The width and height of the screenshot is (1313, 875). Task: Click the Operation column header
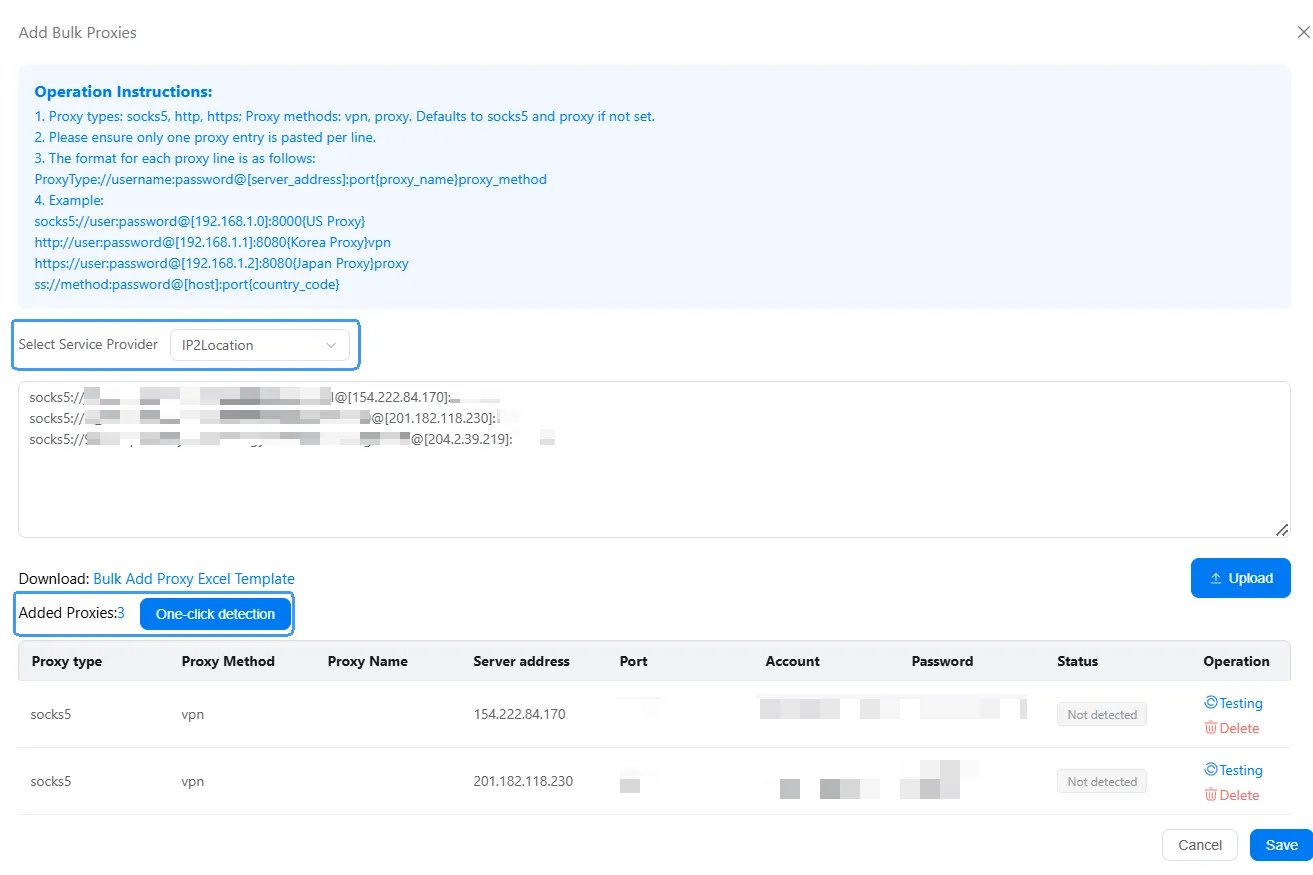coord(1236,661)
